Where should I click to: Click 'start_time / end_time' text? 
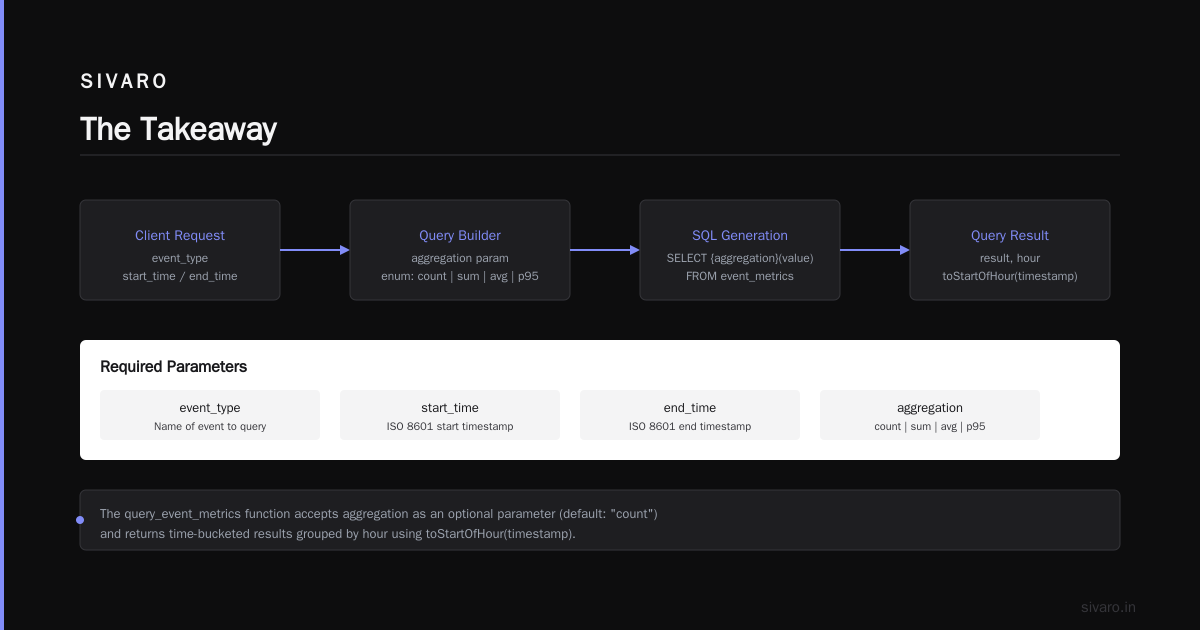180,276
